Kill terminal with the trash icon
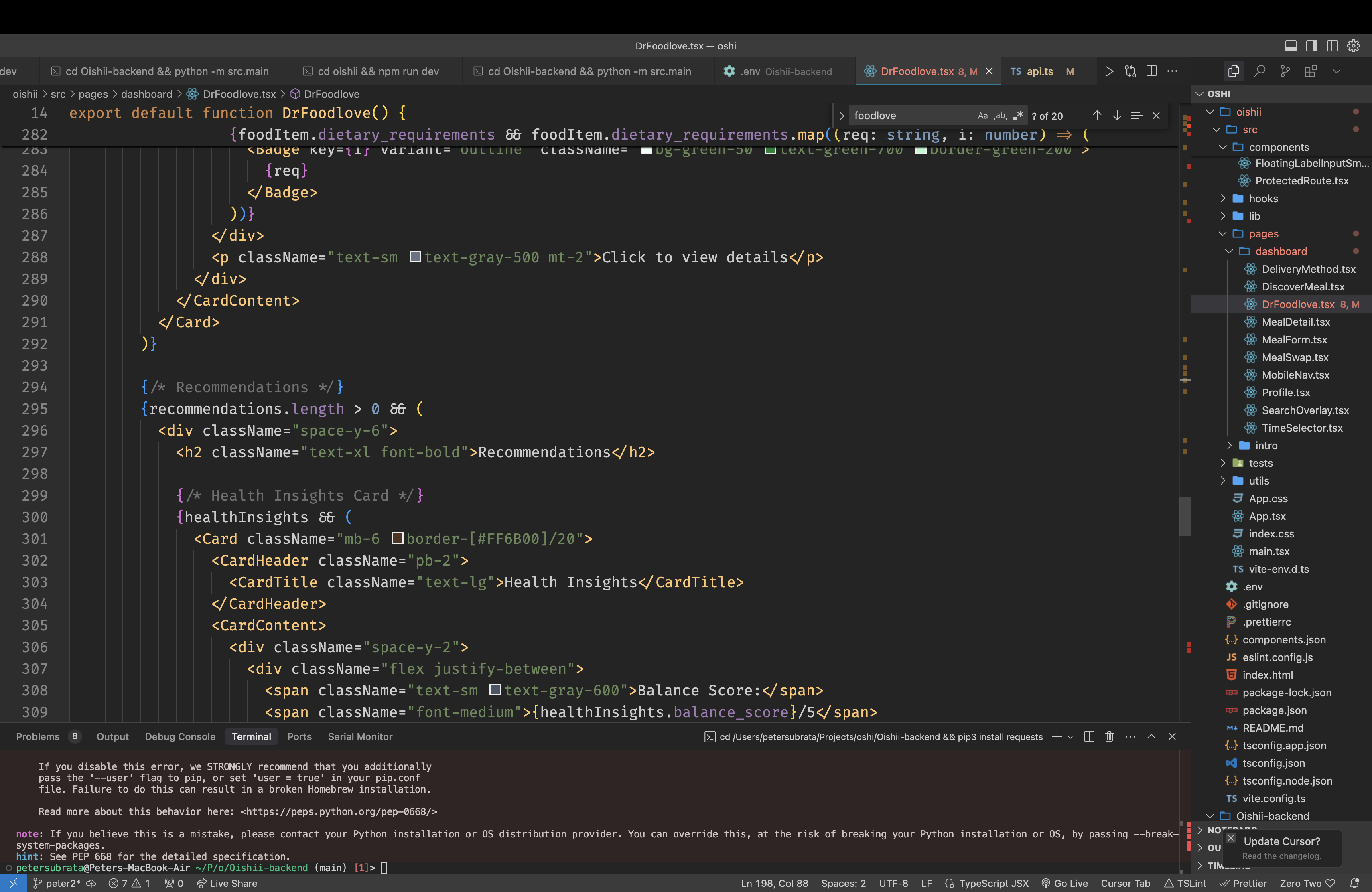The height and width of the screenshot is (892, 1372). [x=1108, y=736]
